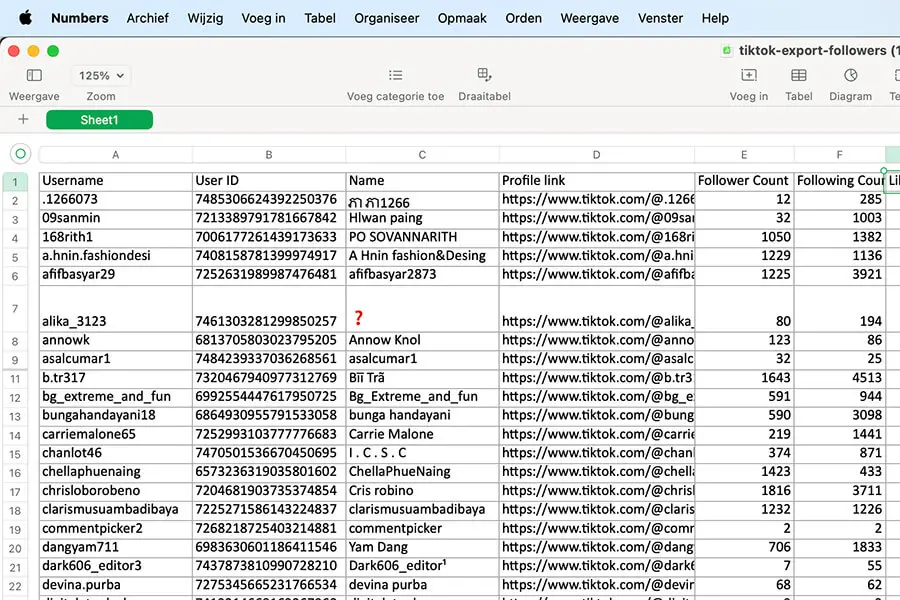The height and width of the screenshot is (600, 900).
Task: Open the 125% zoom dropdown
Action: (101, 75)
